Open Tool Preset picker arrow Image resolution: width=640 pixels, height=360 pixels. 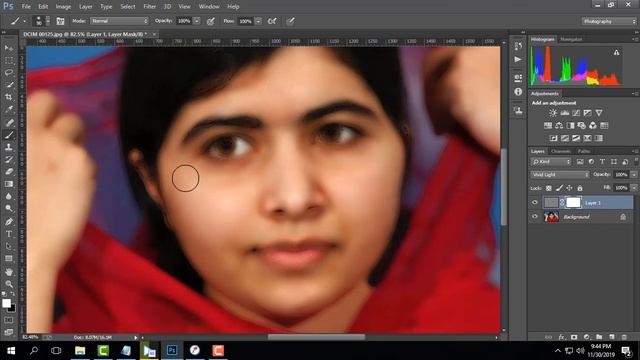click(24, 21)
